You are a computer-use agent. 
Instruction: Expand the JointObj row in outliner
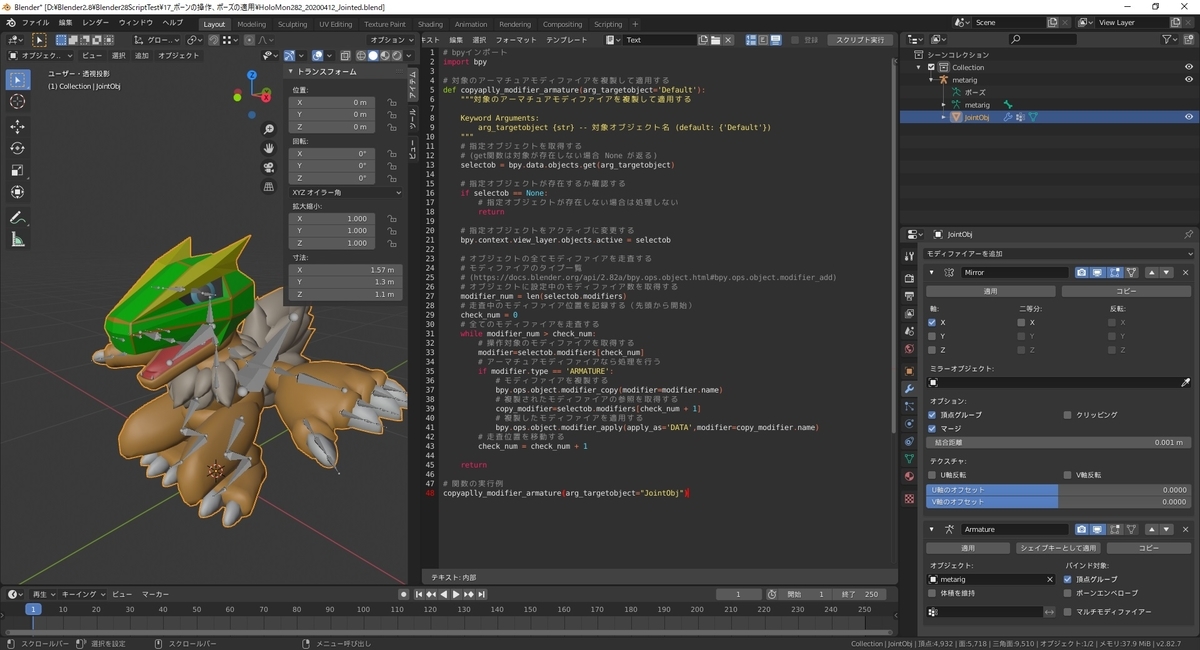pyautogui.click(x=943, y=117)
